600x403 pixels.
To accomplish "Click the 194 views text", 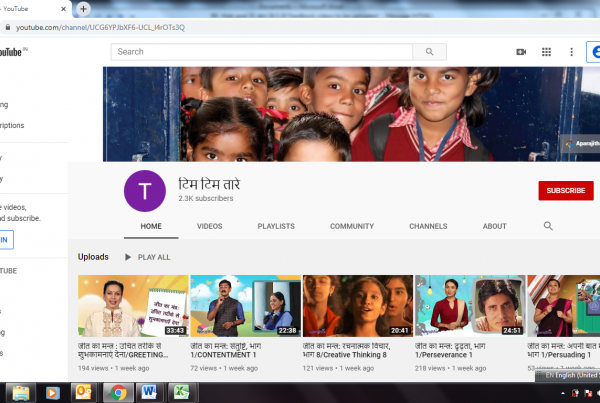I will pyautogui.click(x=93, y=368).
